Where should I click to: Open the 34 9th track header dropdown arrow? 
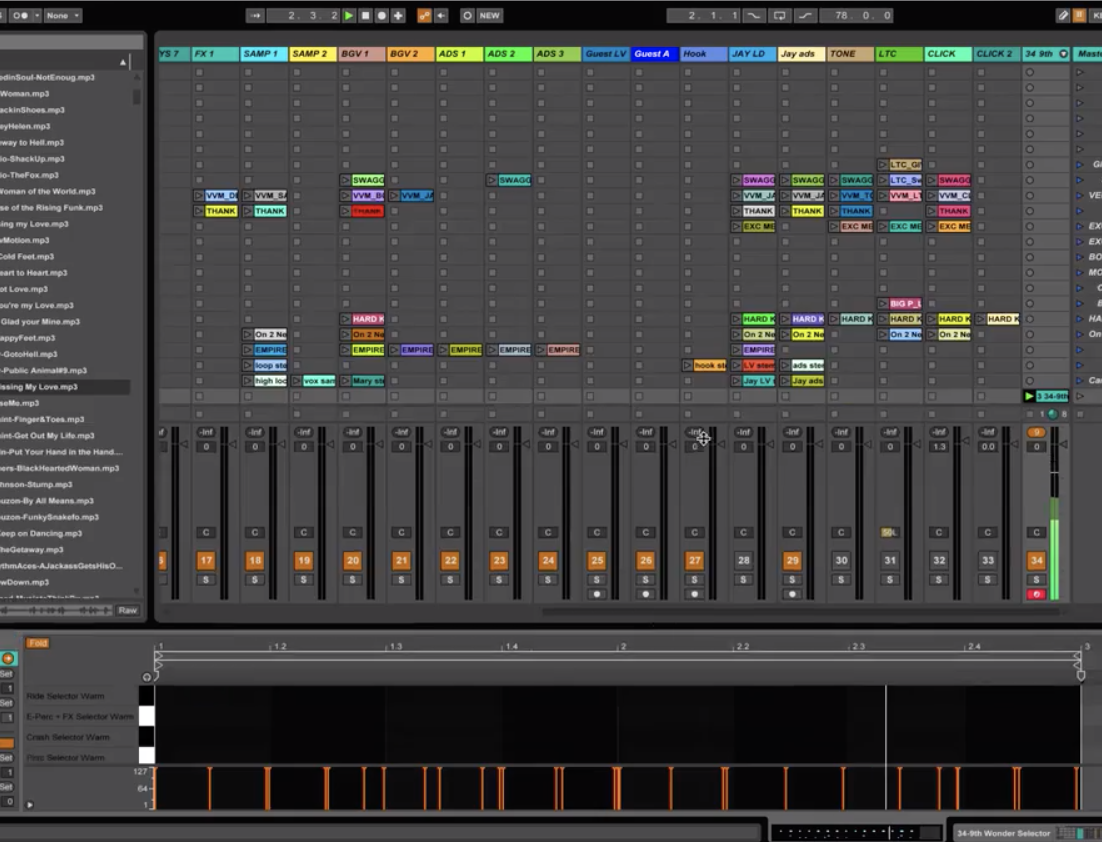[1063, 54]
